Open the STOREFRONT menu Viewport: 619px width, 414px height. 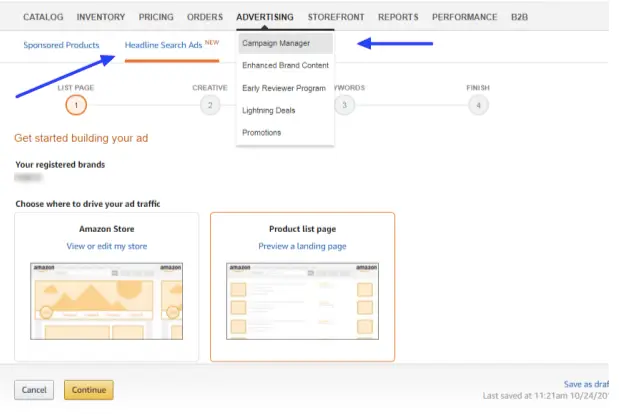(336, 17)
